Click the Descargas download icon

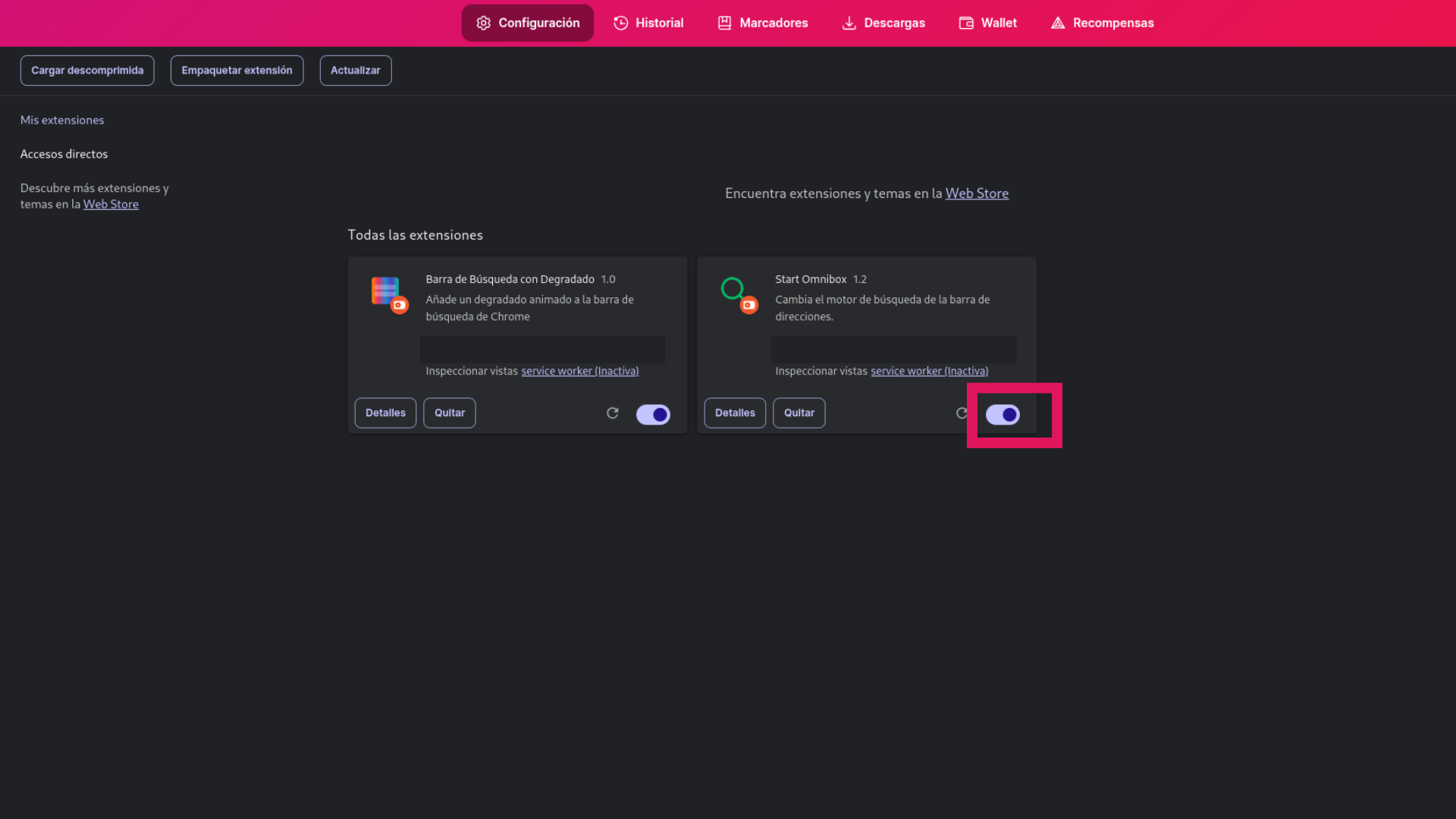pos(848,23)
